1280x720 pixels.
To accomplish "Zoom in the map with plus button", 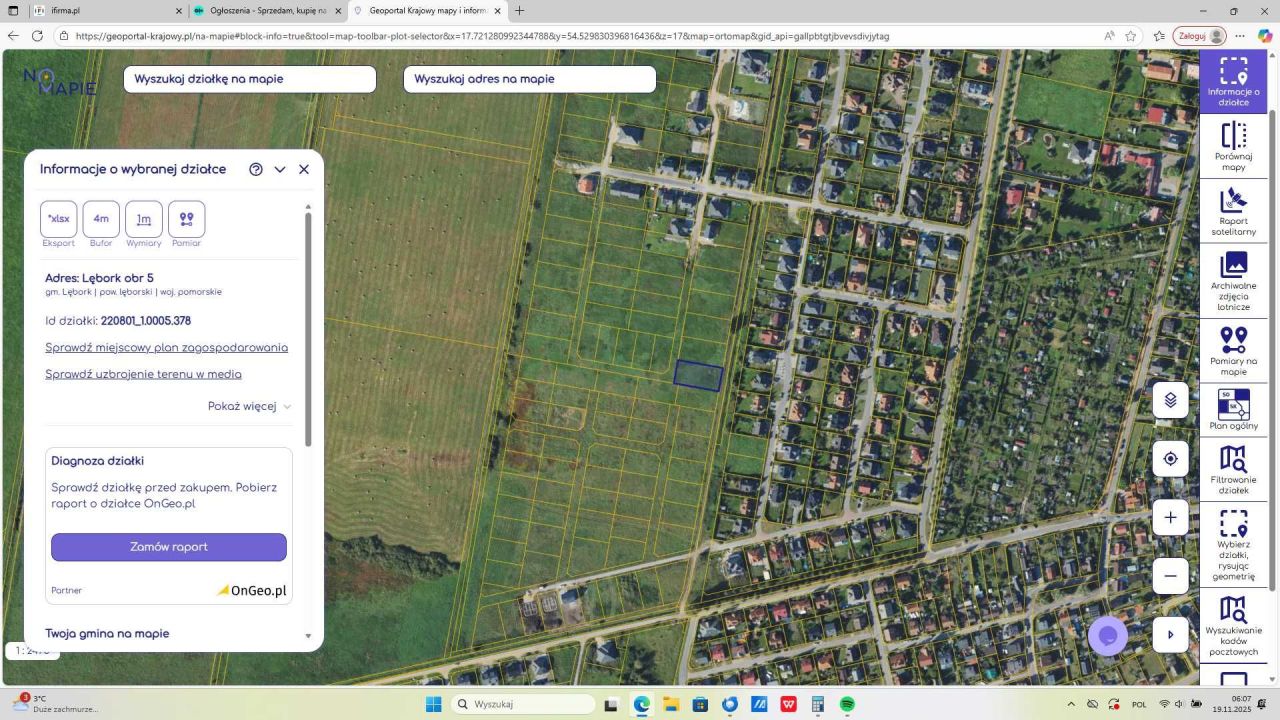I will tap(1170, 518).
